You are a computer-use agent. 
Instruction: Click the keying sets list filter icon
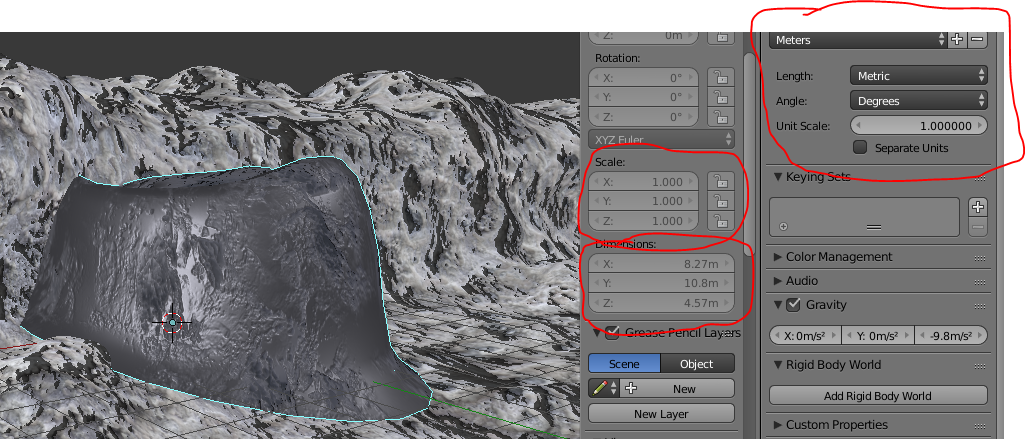(x=784, y=227)
